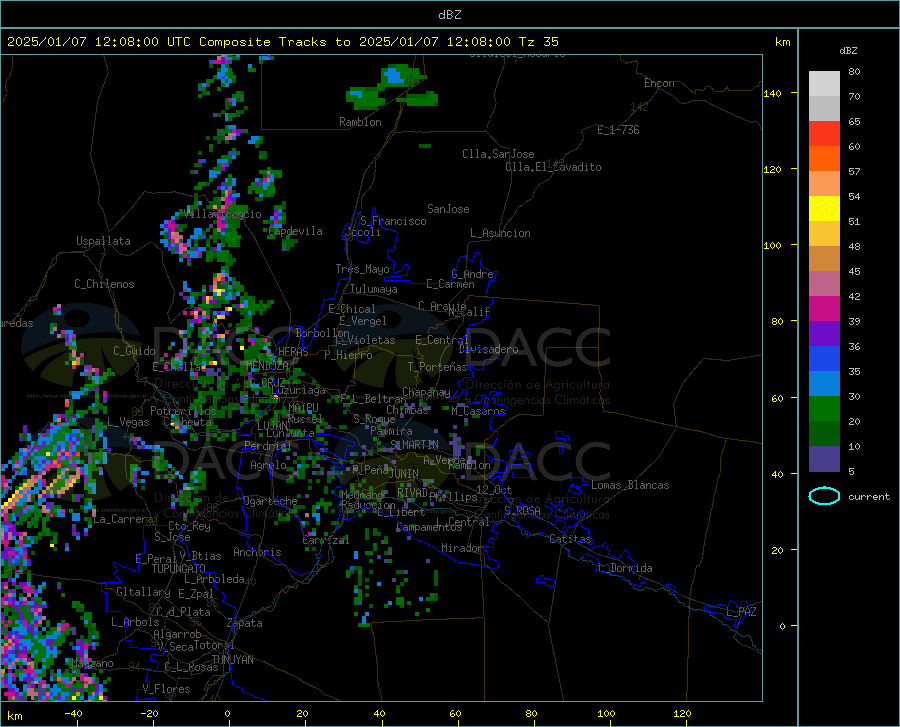Select the Zapata label
Image resolution: width=900 pixels, height=727 pixels.
pyautogui.click(x=245, y=623)
